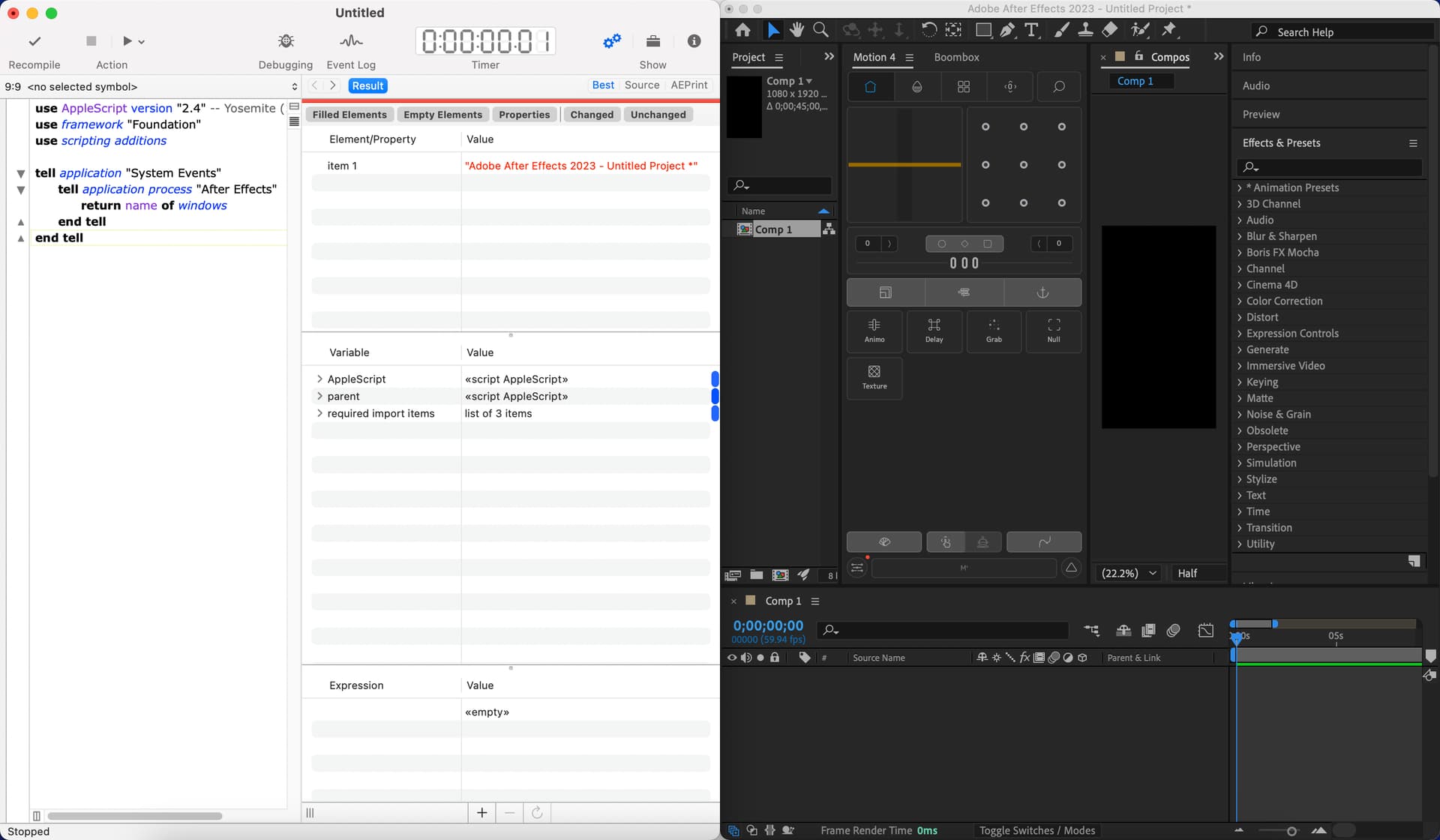This screenshot has height=840, width=1440.
Task: Enable Motion Blur switch in timeline
Action: 1174,631
